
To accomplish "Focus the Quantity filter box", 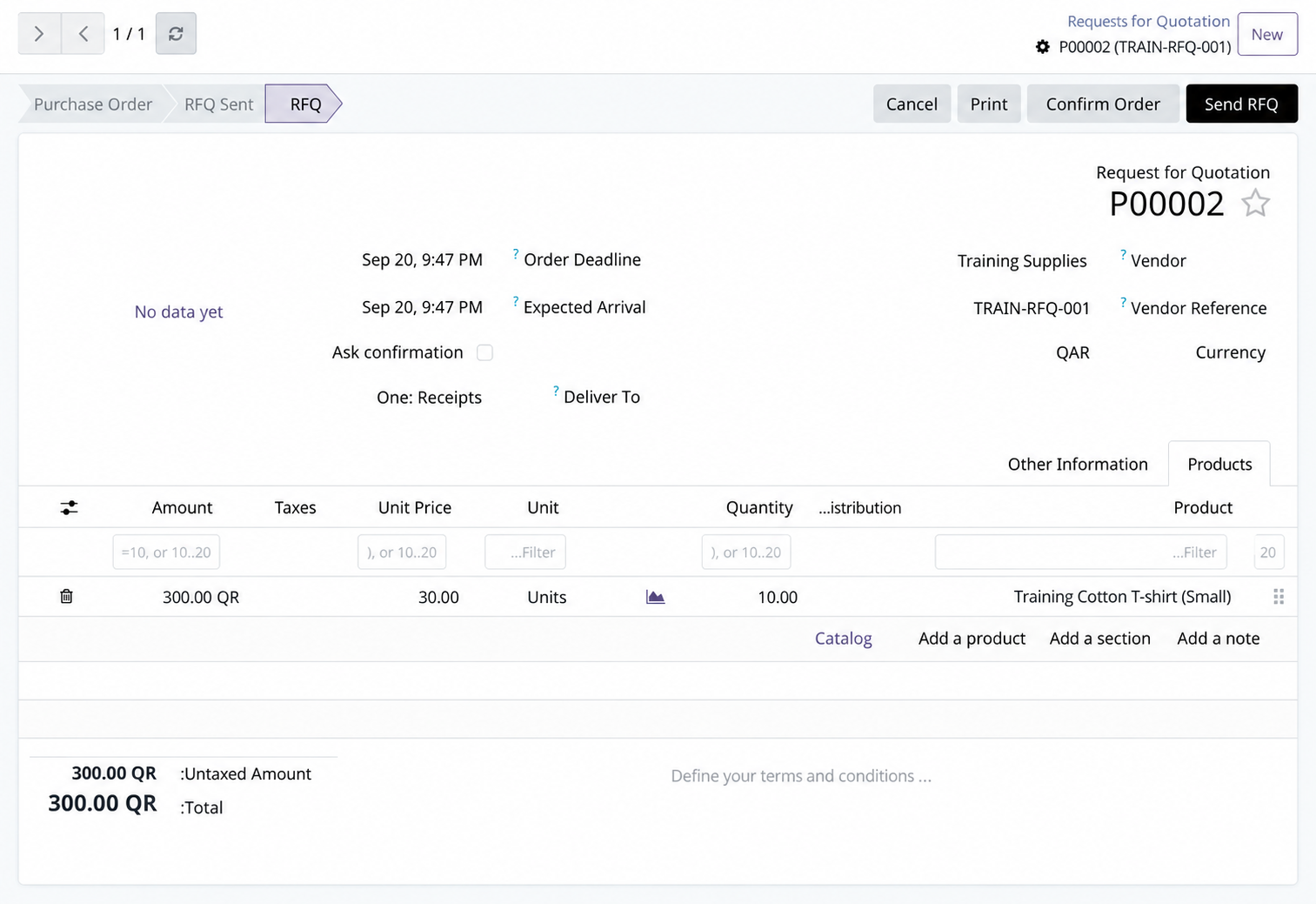I will 746,552.
